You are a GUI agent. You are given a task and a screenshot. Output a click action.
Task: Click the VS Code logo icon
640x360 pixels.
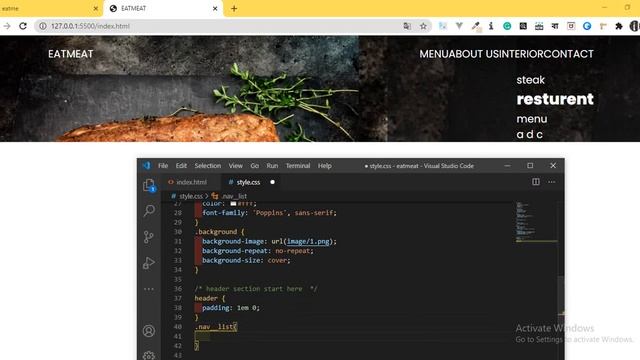[x=147, y=165]
